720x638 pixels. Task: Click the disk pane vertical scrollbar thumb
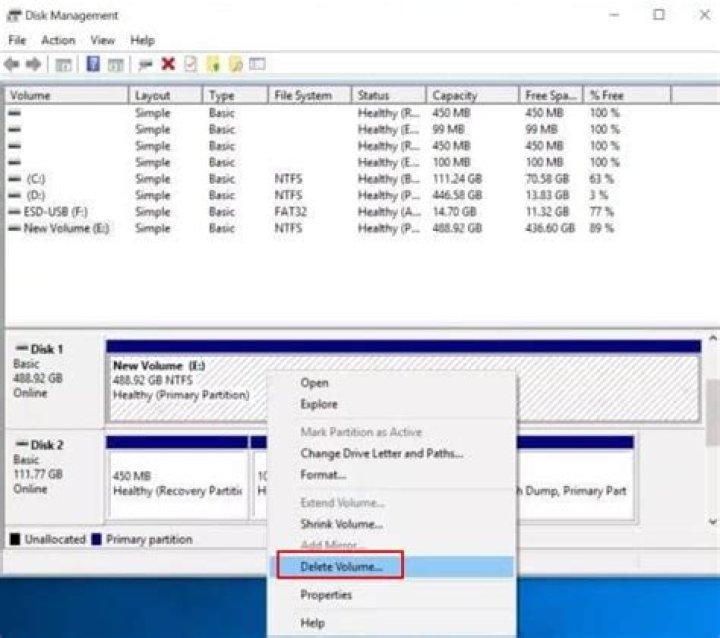713,412
